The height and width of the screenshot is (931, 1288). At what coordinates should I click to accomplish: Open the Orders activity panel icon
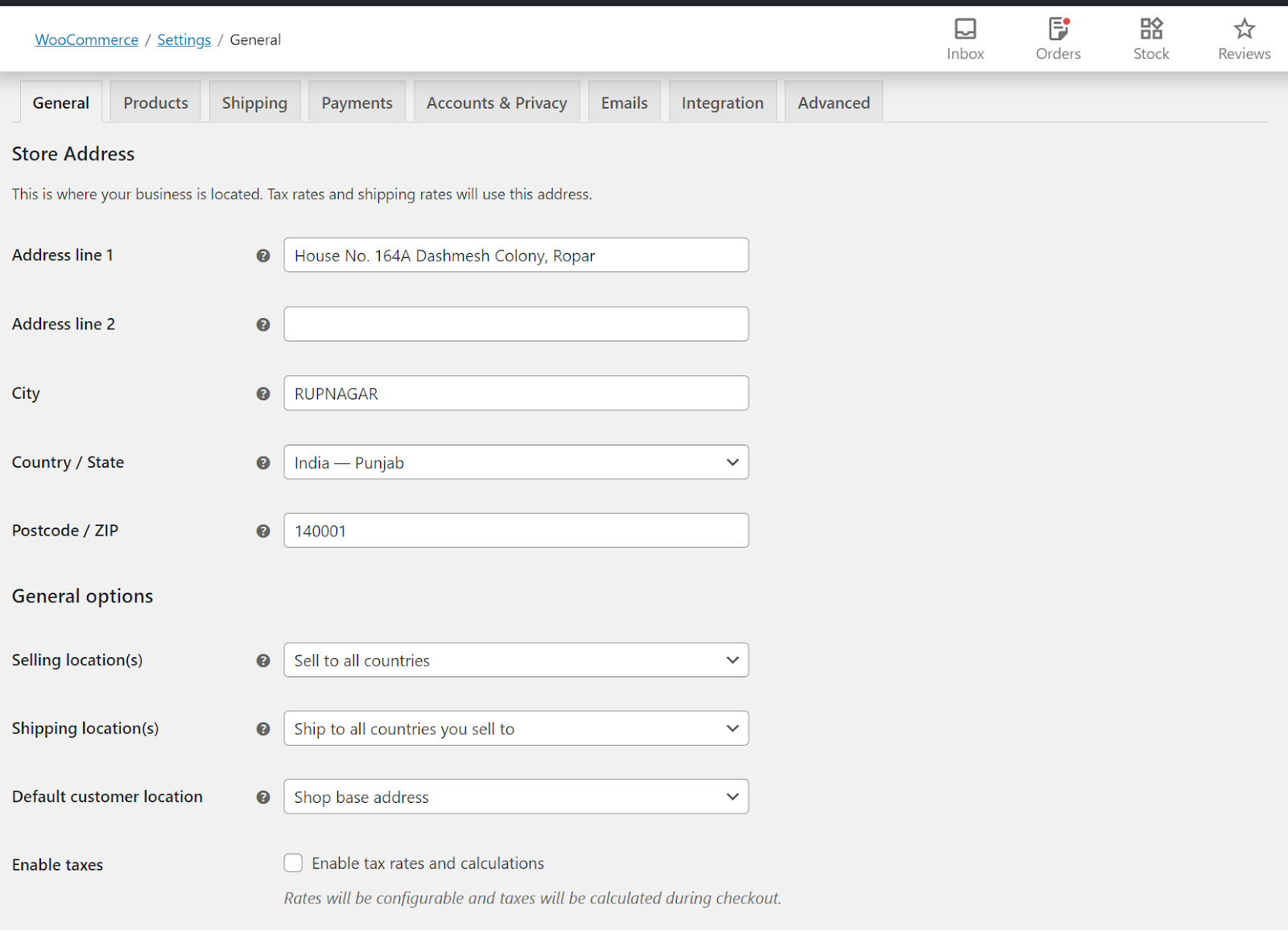click(x=1058, y=30)
